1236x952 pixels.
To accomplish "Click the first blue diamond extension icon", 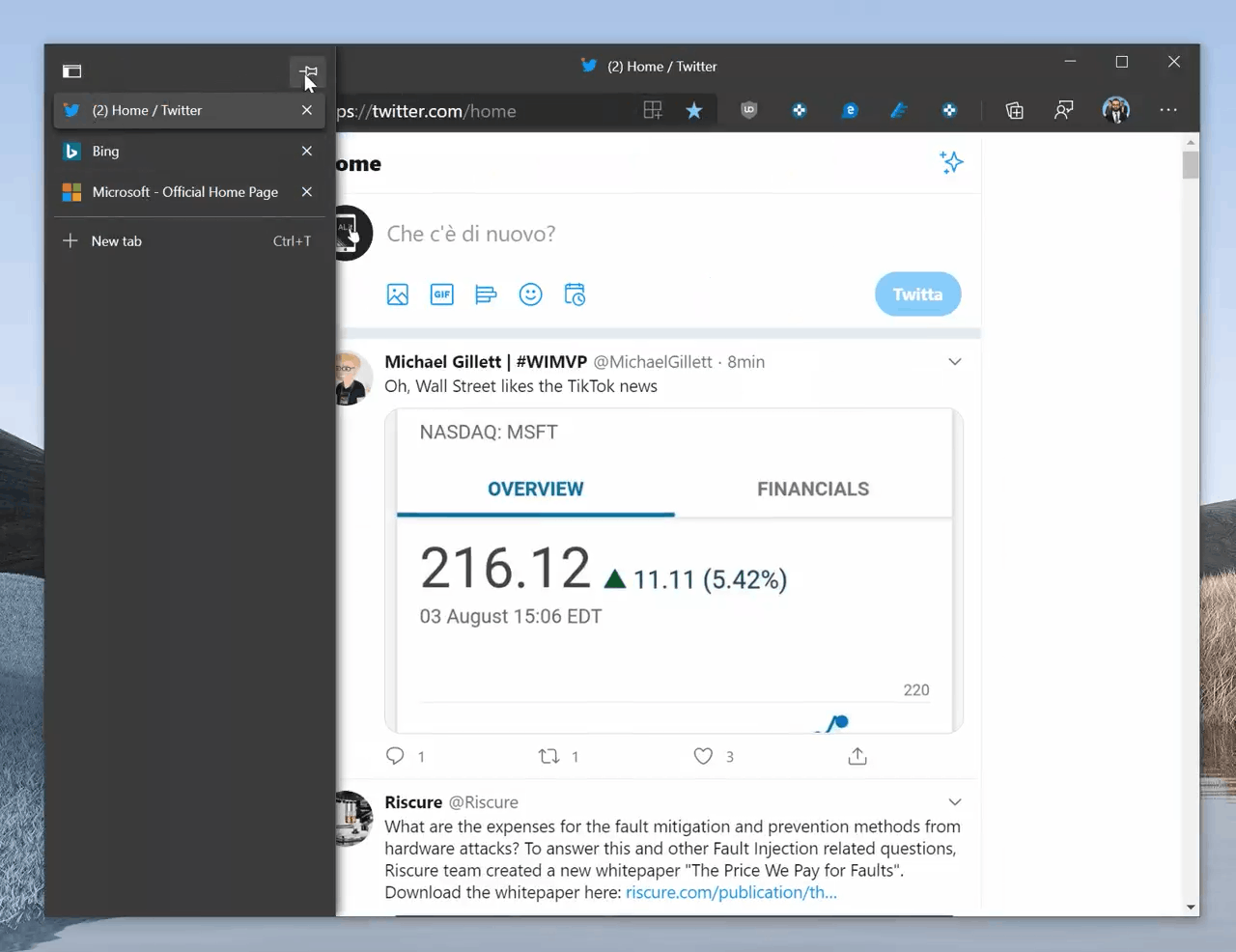I will 800,110.
